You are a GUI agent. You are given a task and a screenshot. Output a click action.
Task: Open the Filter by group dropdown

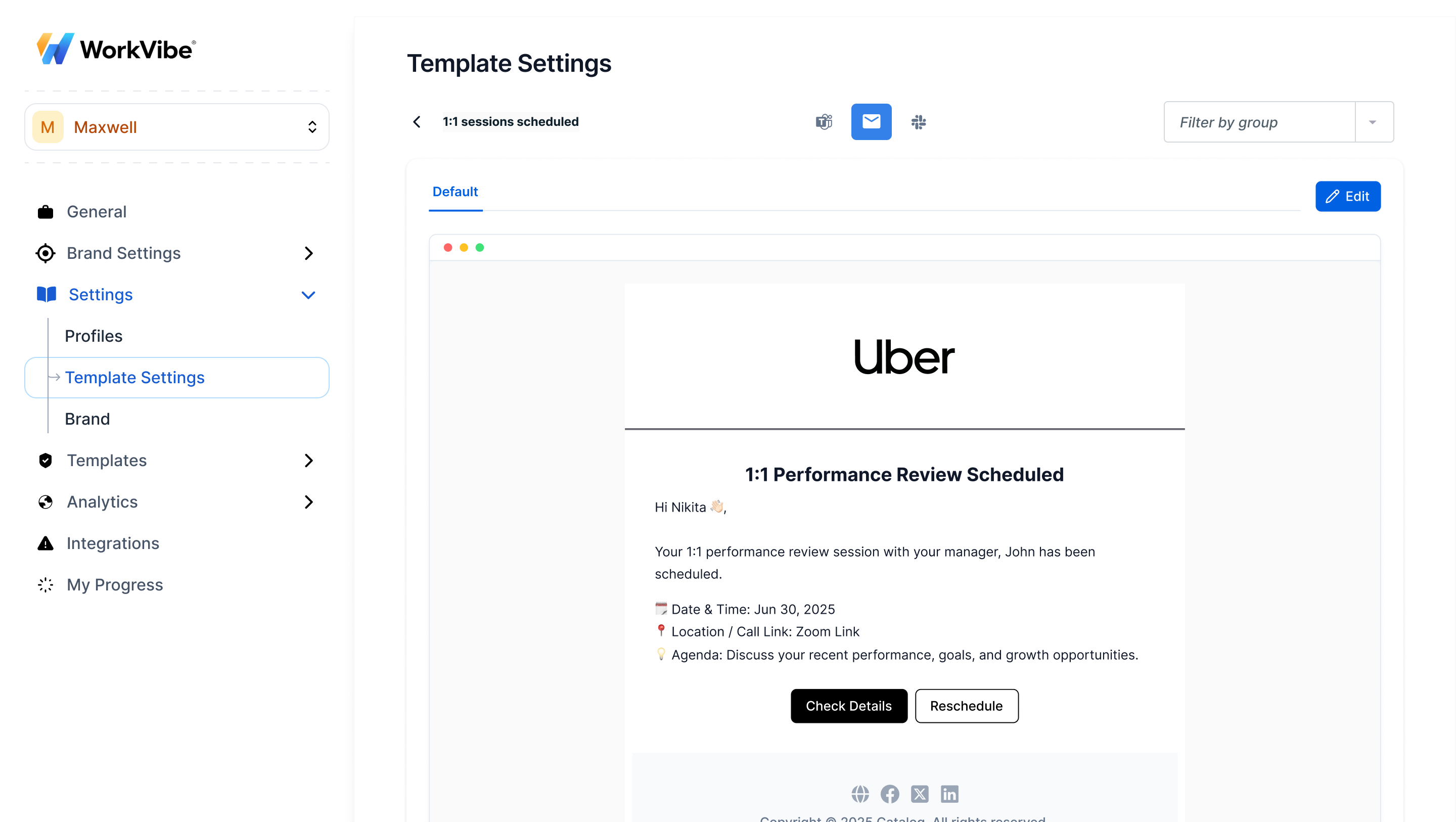tap(1374, 121)
